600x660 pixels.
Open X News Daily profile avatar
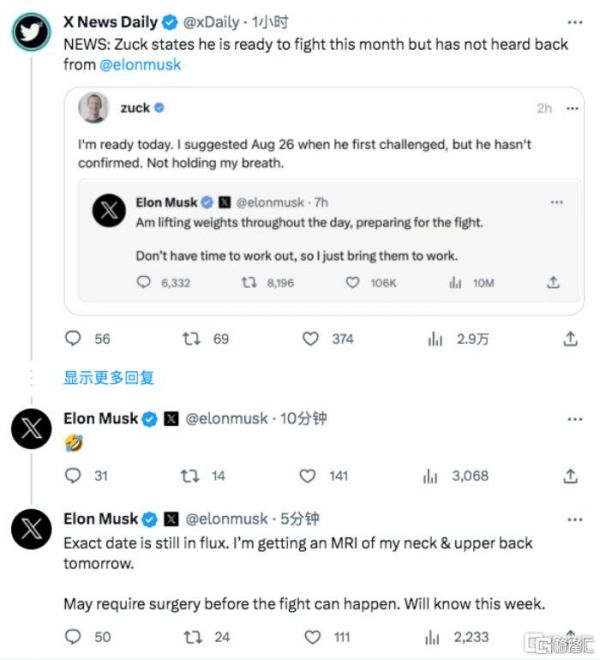31,32
